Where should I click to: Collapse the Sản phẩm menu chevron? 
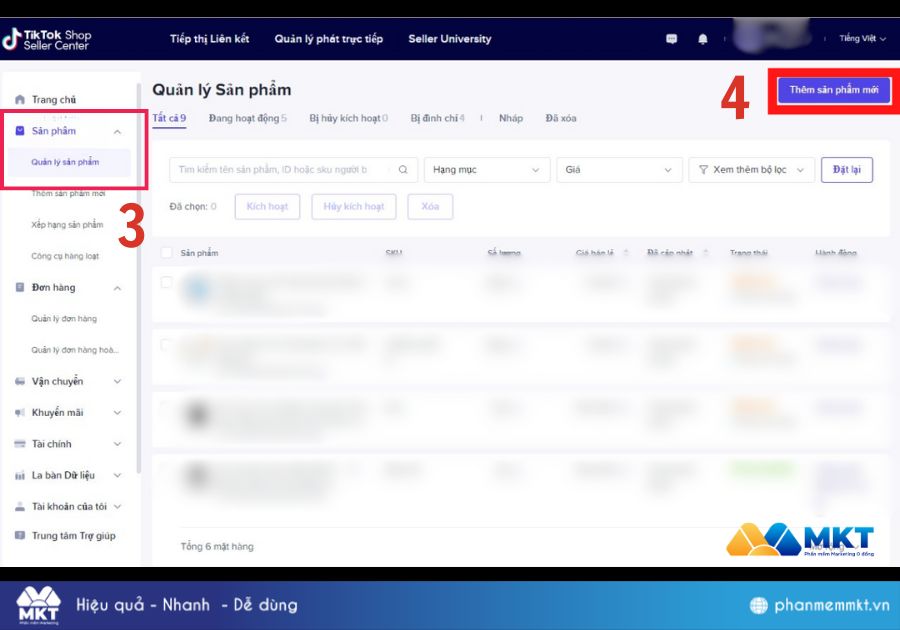tap(117, 131)
